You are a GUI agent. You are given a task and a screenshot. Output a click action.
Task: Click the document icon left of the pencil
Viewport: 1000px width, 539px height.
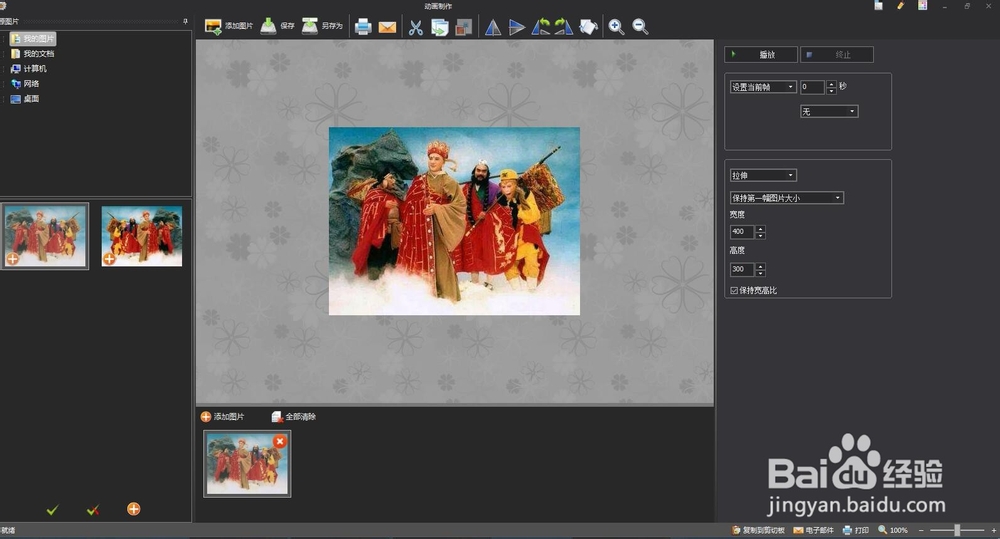click(879, 5)
